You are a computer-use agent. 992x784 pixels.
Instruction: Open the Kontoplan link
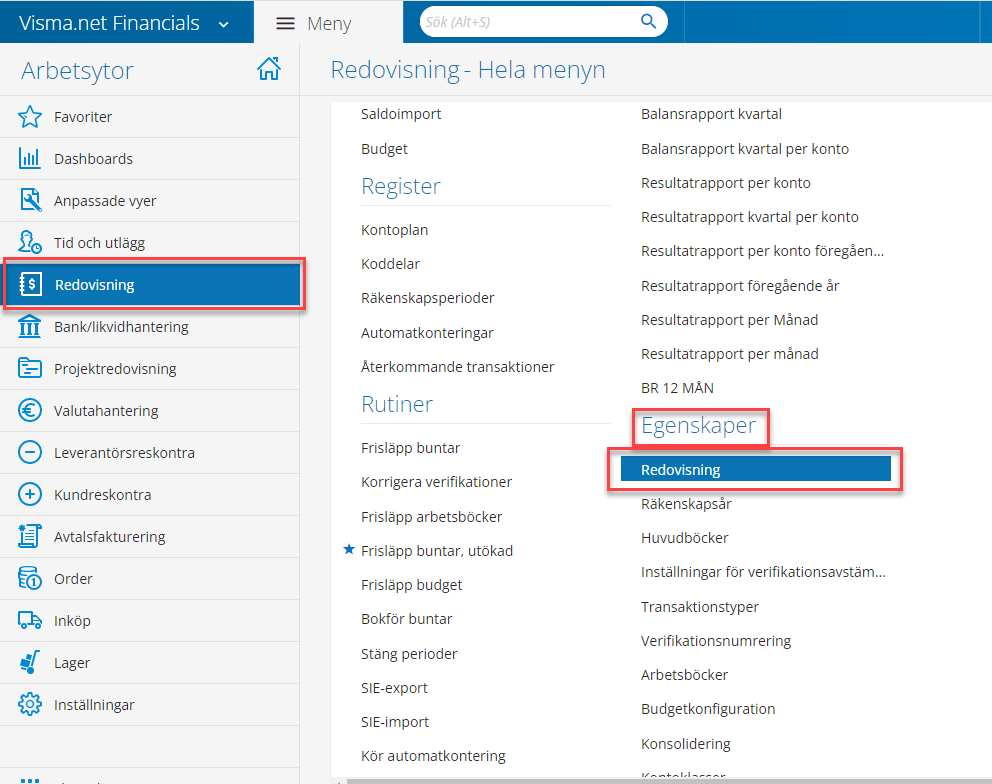coord(394,230)
